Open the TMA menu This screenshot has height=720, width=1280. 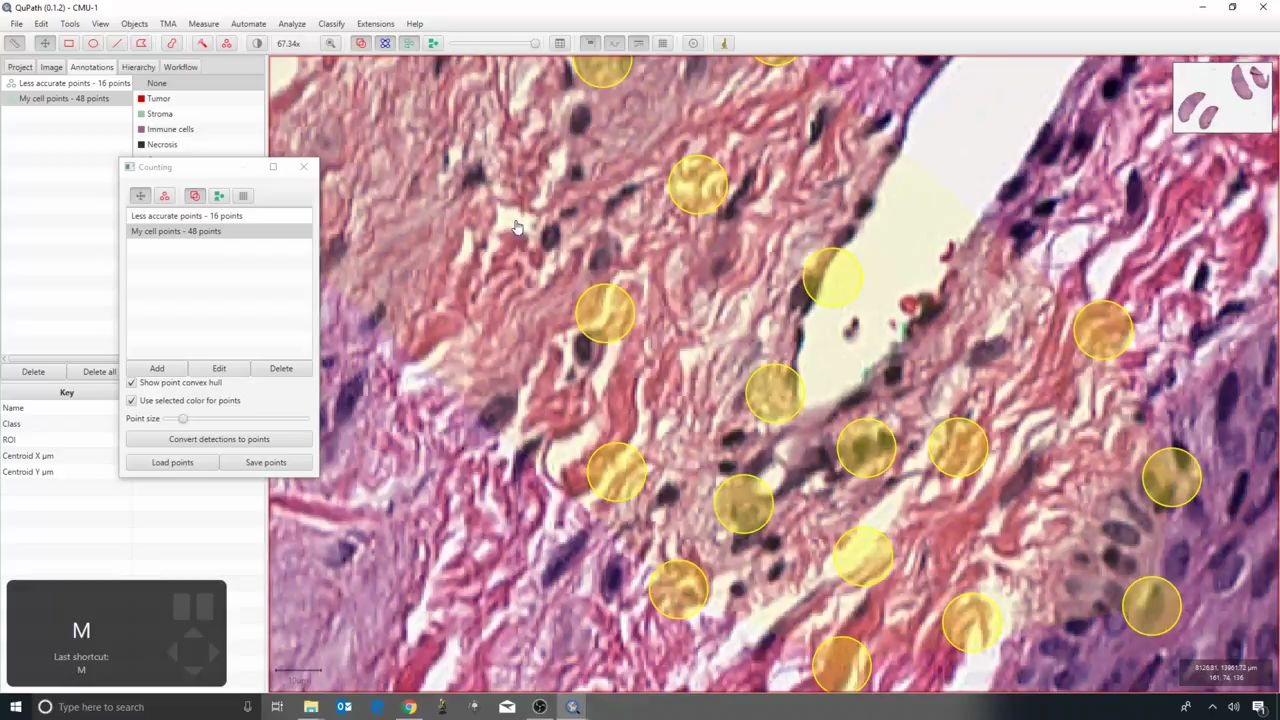point(168,23)
